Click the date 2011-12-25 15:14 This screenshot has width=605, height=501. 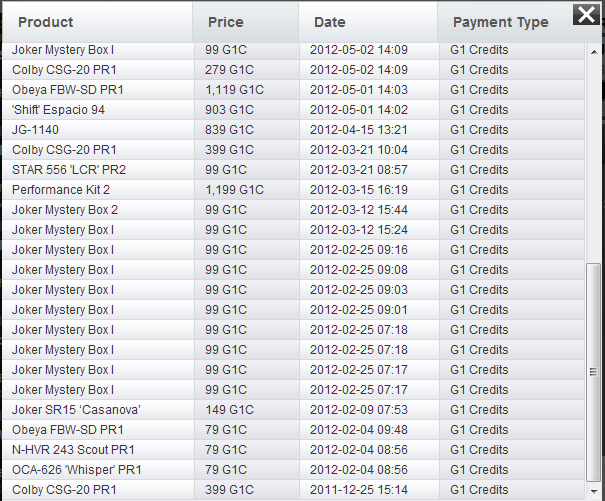click(x=358, y=490)
